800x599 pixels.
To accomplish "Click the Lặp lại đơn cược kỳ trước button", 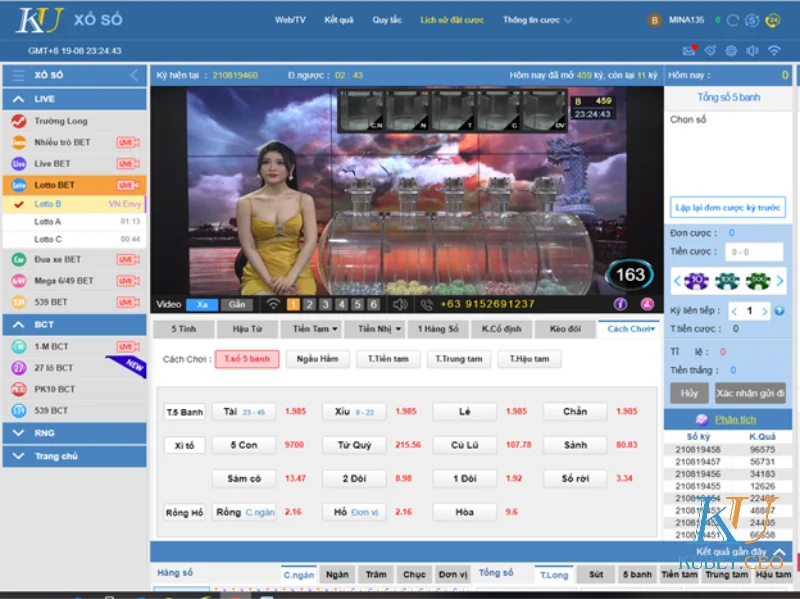I will click(x=728, y=207).
